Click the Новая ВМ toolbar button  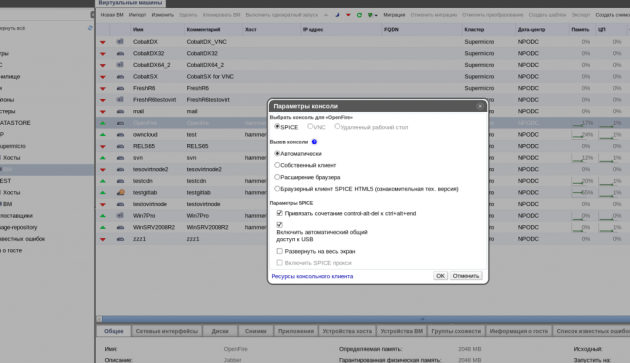112,15
